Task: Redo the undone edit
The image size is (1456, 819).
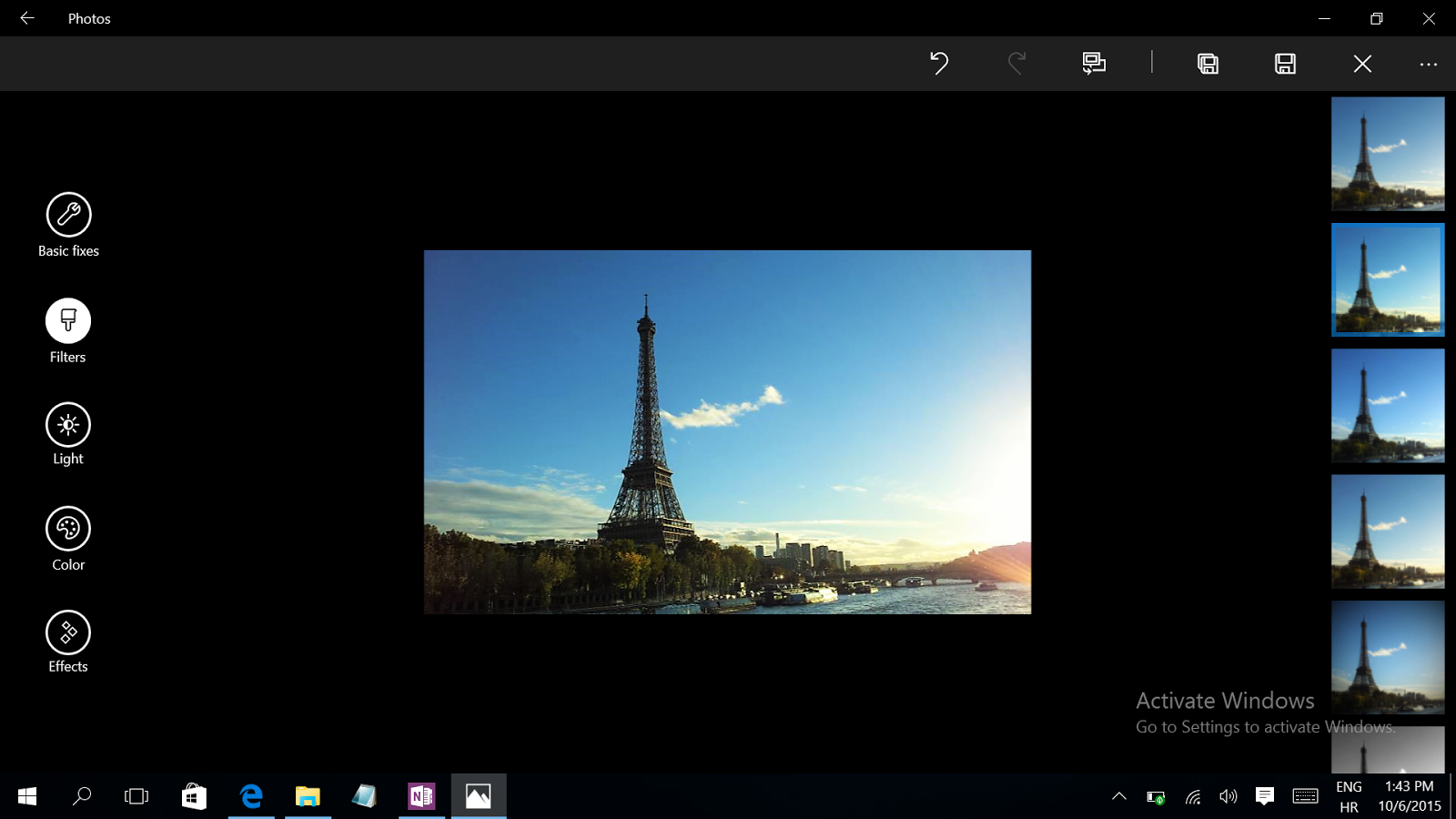Action: 1016,63
